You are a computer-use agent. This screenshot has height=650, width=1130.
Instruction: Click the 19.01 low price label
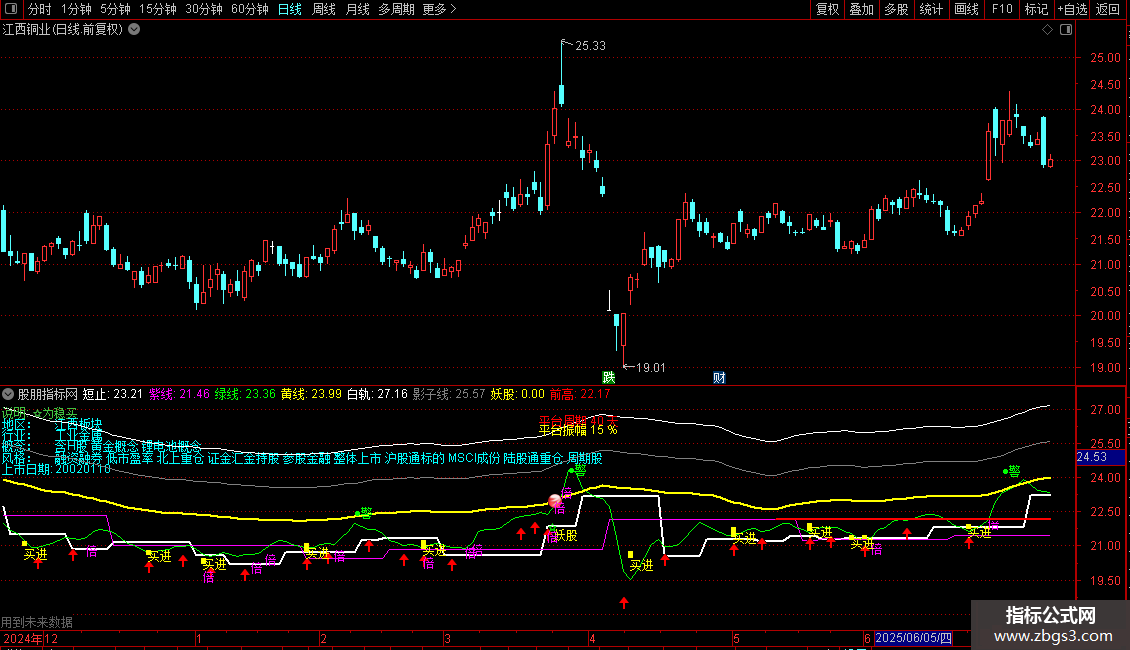651,368
